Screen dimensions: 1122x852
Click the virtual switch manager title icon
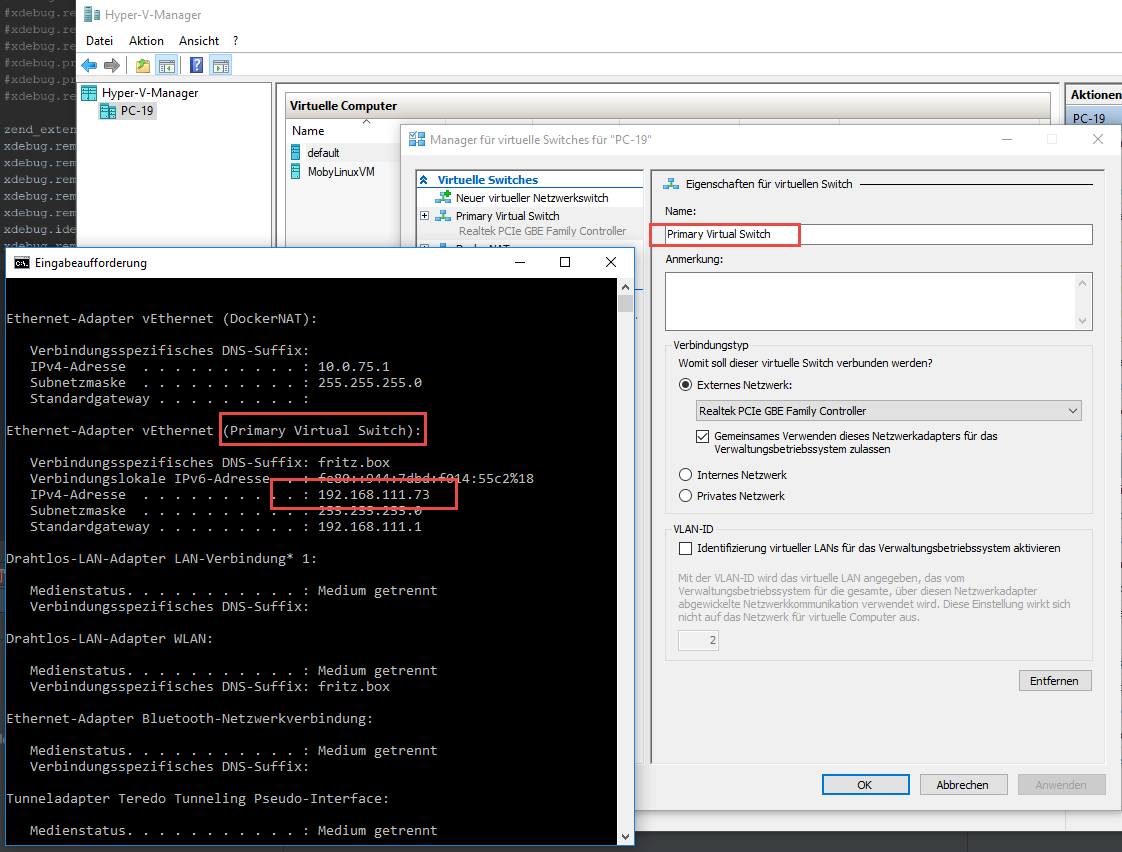click(416, 139)
